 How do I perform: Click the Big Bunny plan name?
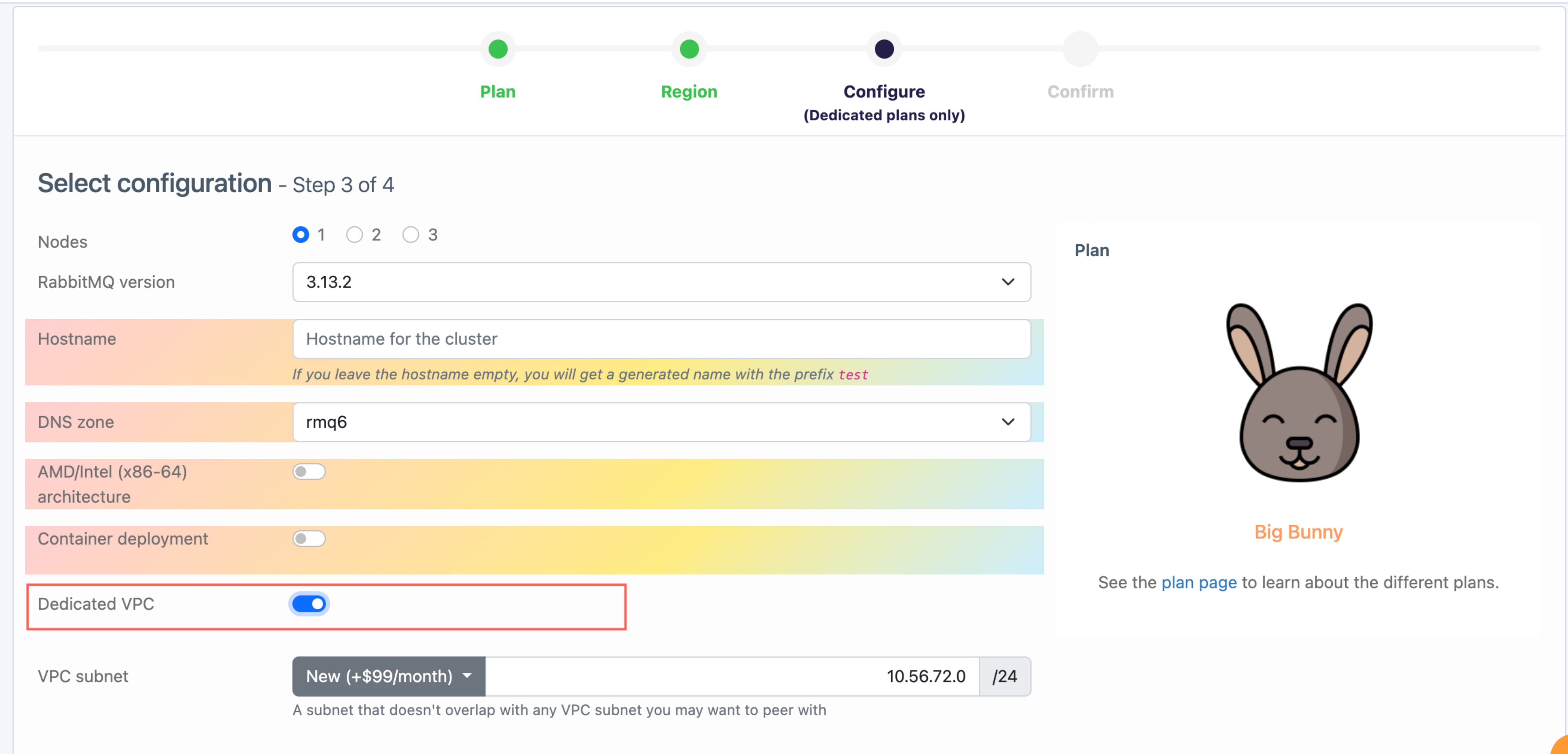(x=1298, y=532)
